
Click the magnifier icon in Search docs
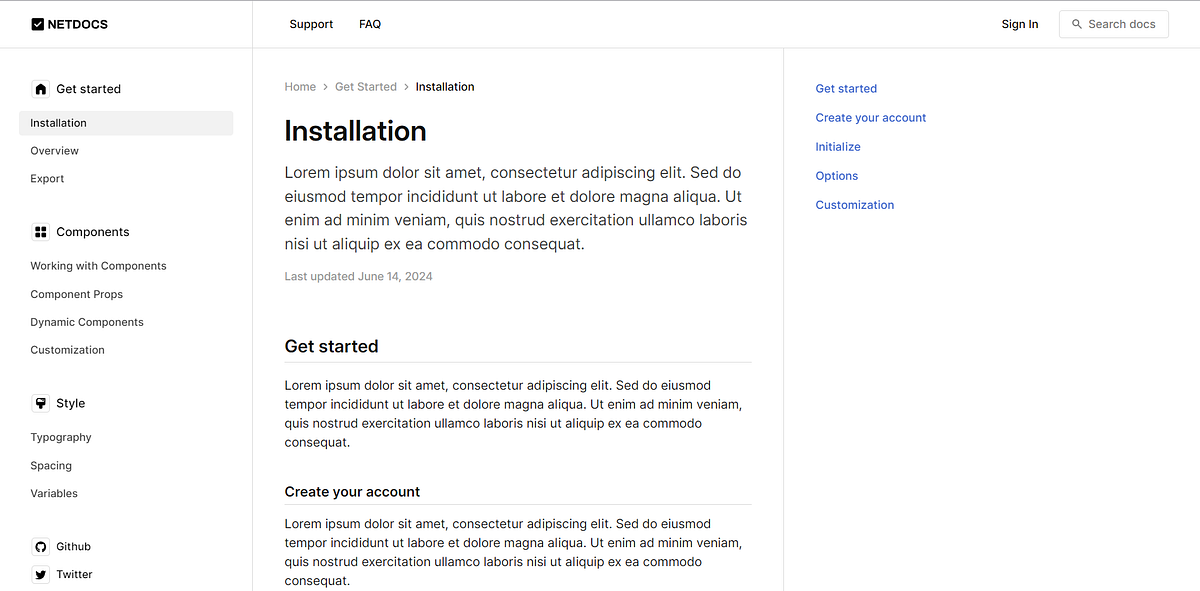[x=1075, y=23]
